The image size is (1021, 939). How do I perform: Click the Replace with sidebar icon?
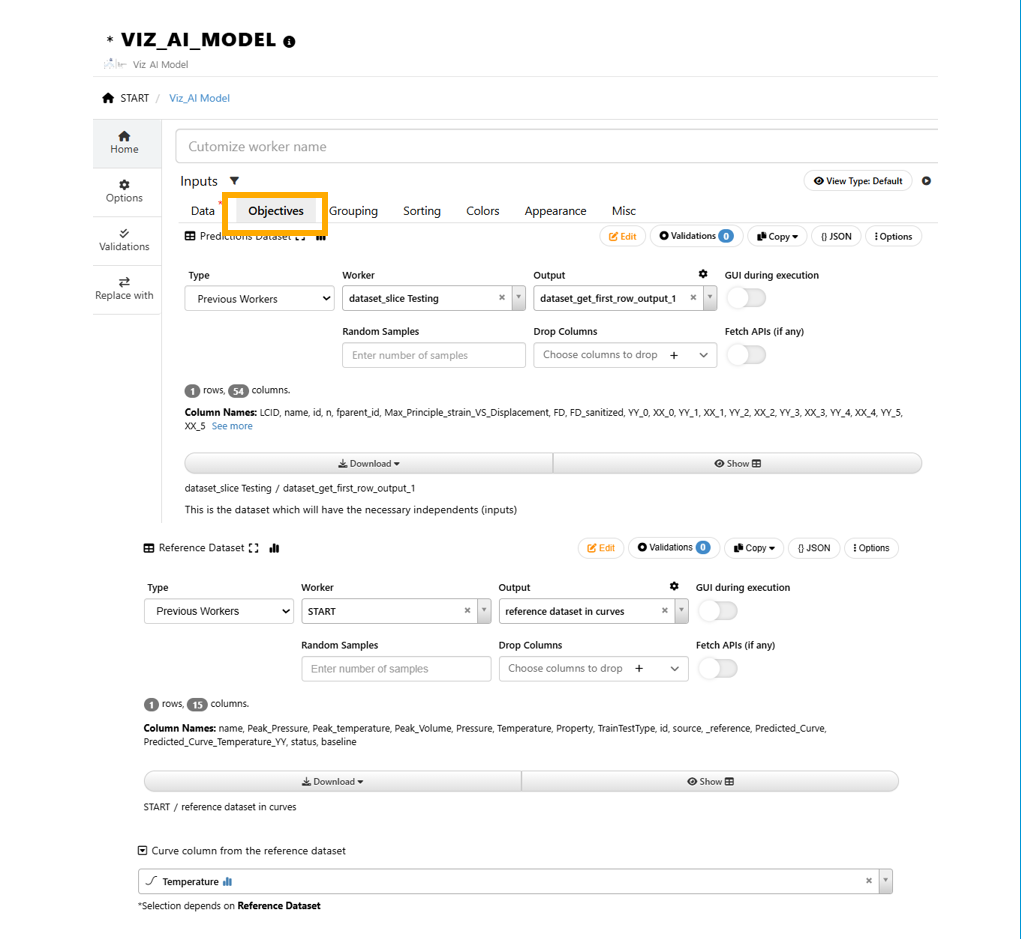coord(124,283)
